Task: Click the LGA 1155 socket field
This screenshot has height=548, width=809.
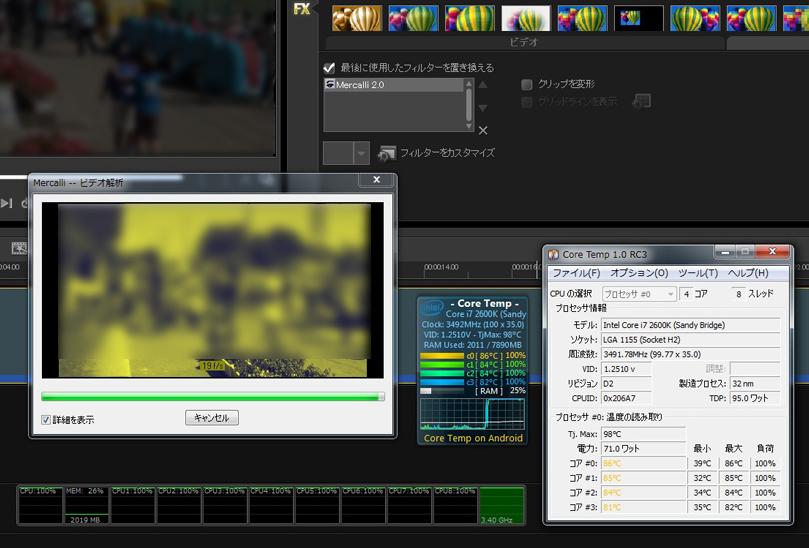Action: pos(691,340)
